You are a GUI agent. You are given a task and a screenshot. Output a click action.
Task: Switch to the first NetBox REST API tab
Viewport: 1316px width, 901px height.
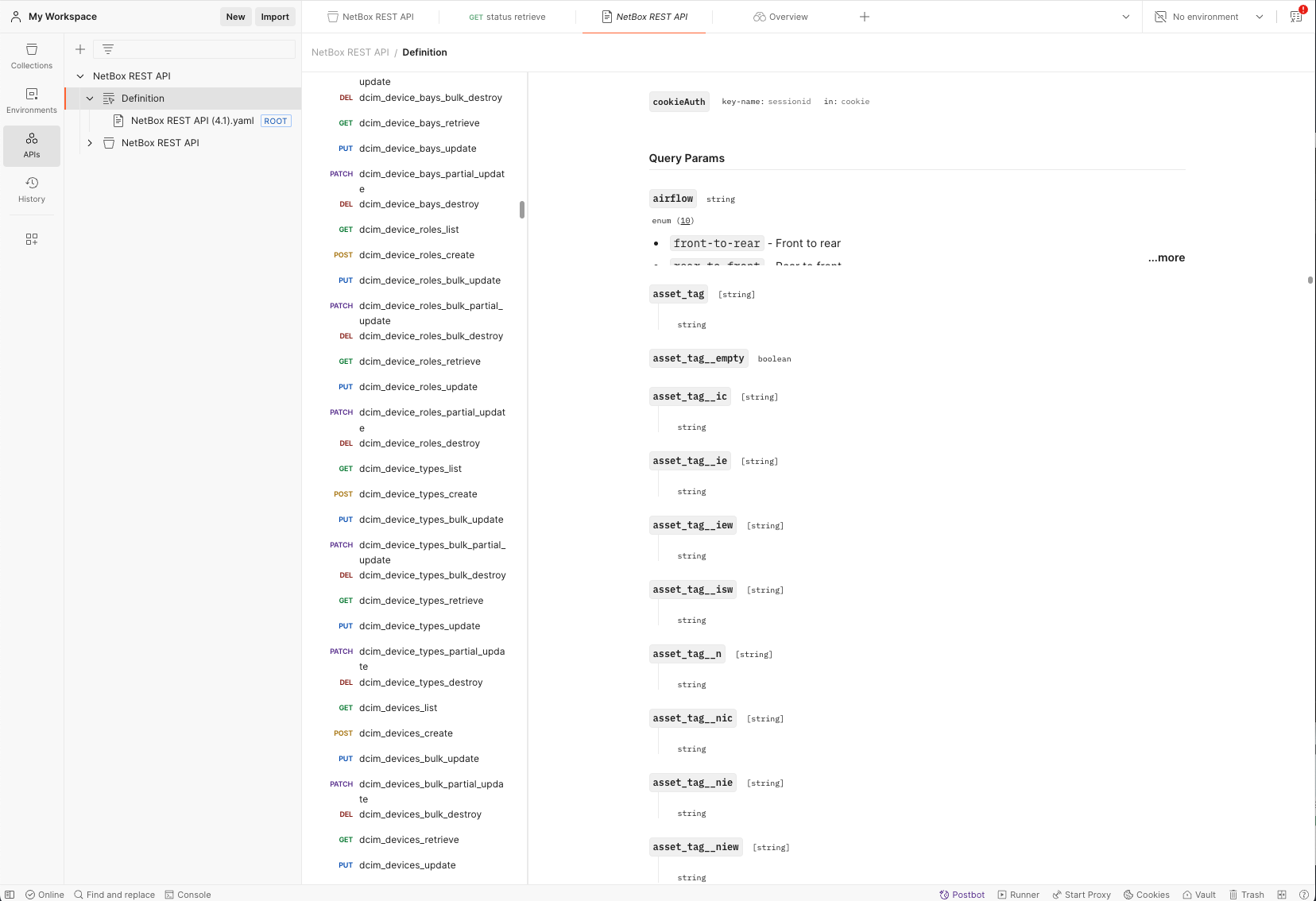coord(371,17)
